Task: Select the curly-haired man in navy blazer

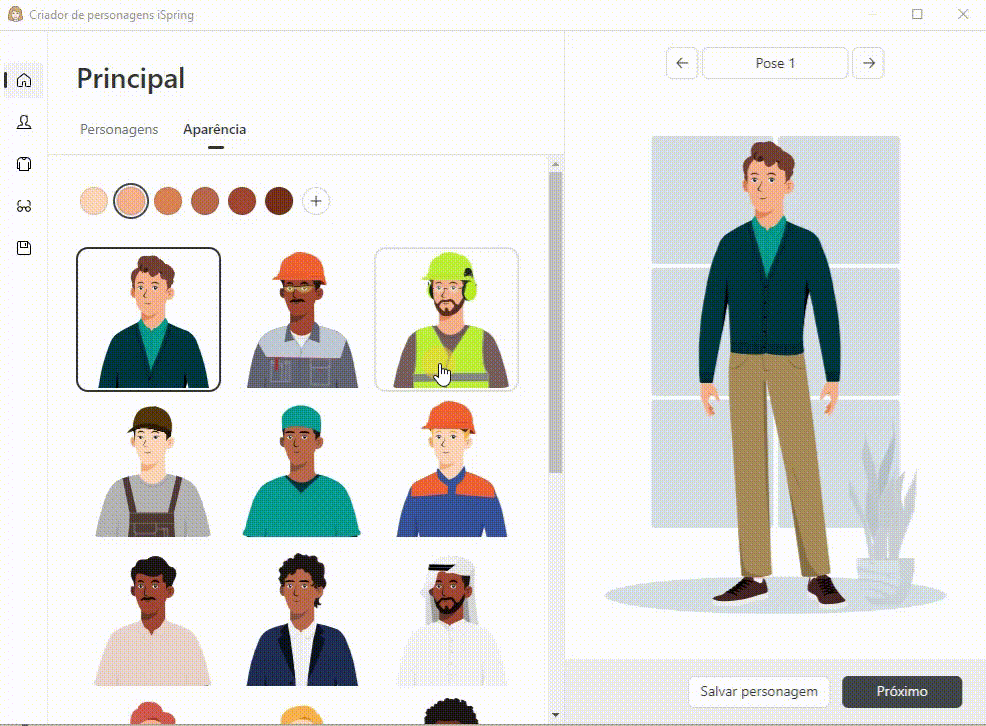Action: 302,619
